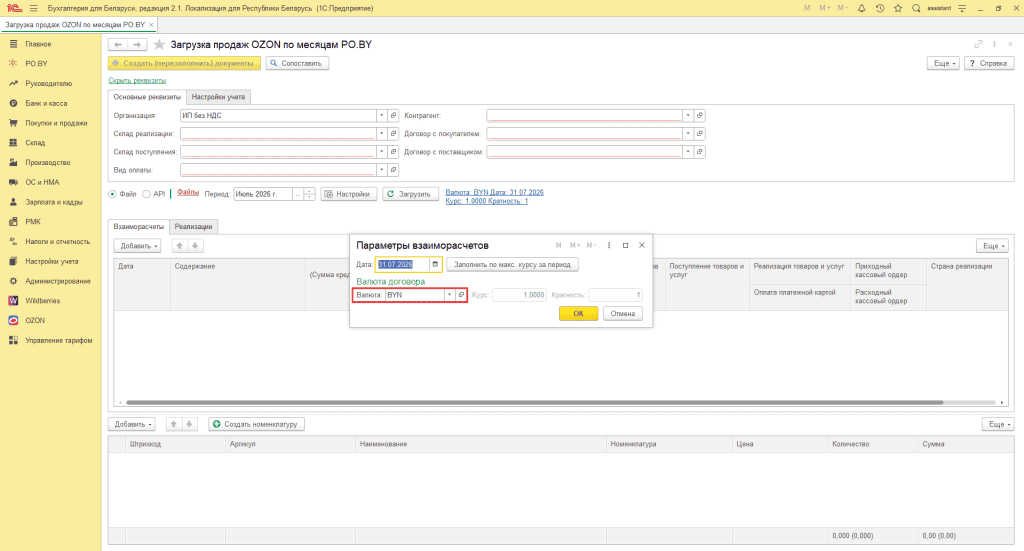Open calendar picker for Дата field
Screen dimensions: 1024x551
click(x=435, y=264)
